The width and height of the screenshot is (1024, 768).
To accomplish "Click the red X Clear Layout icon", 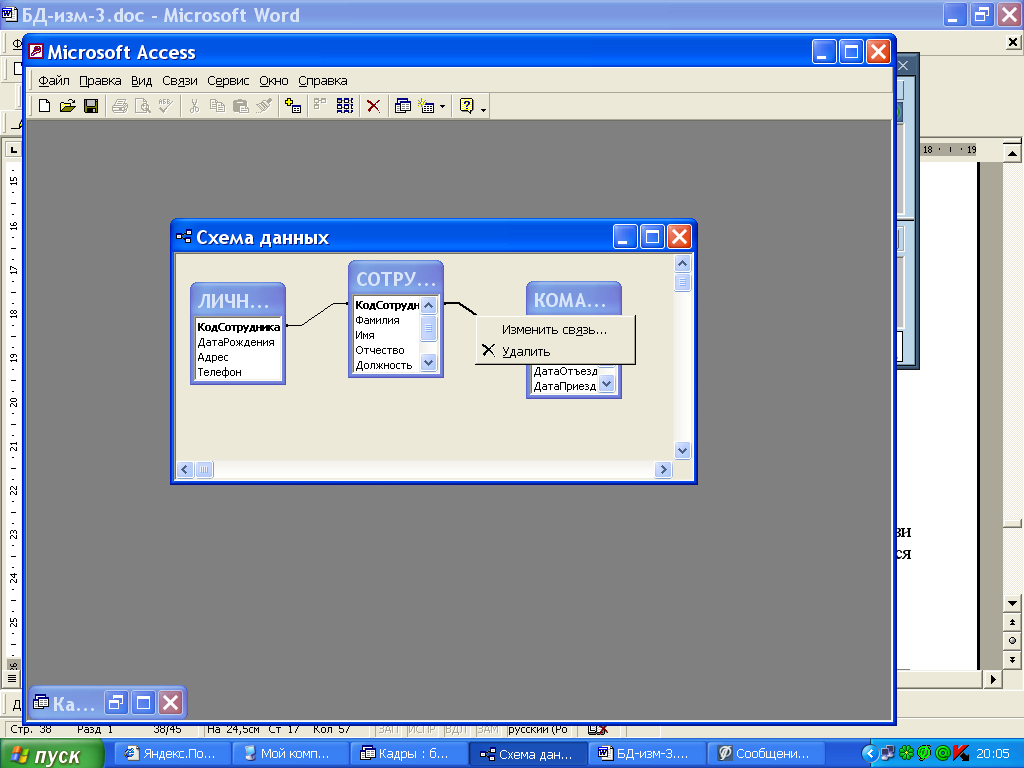I will click(x=374, y=106).
